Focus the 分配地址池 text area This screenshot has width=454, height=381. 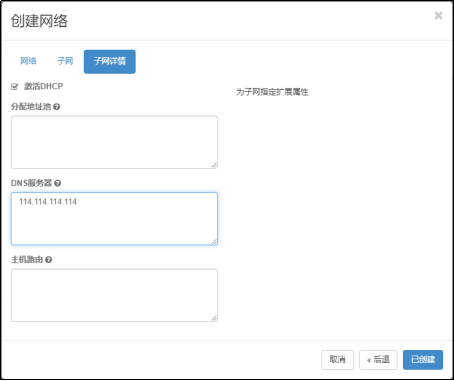click(x=114, y=142)
